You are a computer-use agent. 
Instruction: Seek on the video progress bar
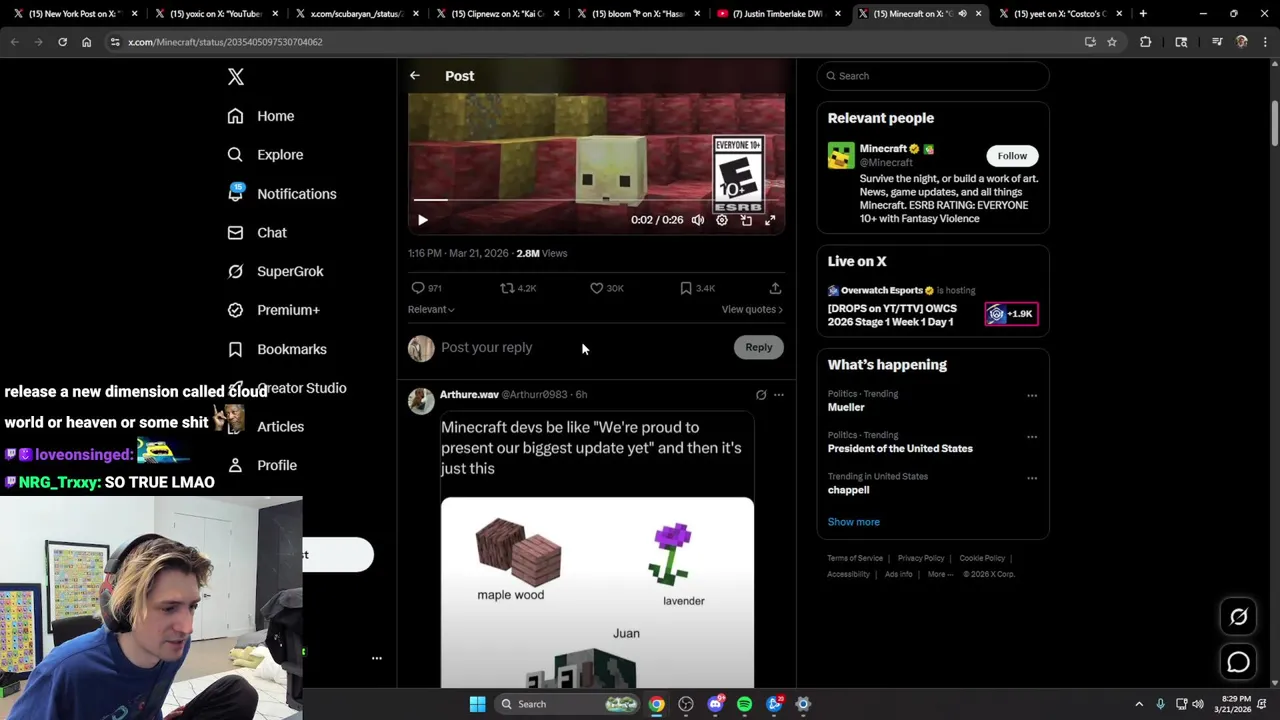pos(596,200)
